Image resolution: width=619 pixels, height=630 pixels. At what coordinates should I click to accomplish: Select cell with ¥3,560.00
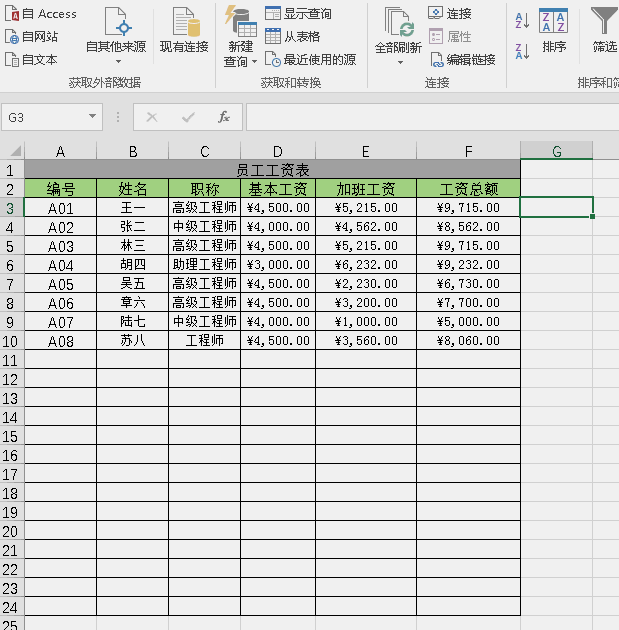(366, 341)
